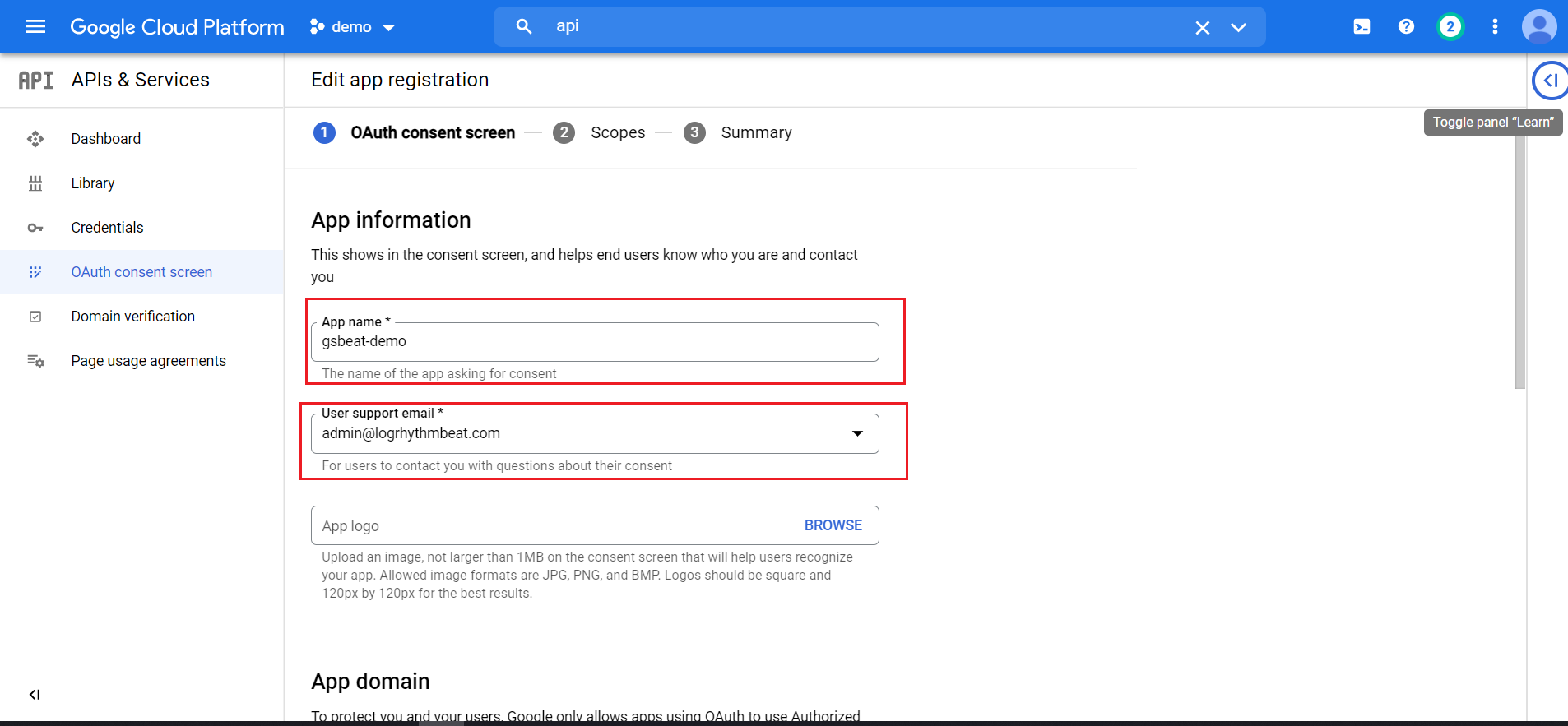Open the User support email dropdown
Image resolution: width=1568 pixels, height=726 pixels.
click(x=857, y=433)
